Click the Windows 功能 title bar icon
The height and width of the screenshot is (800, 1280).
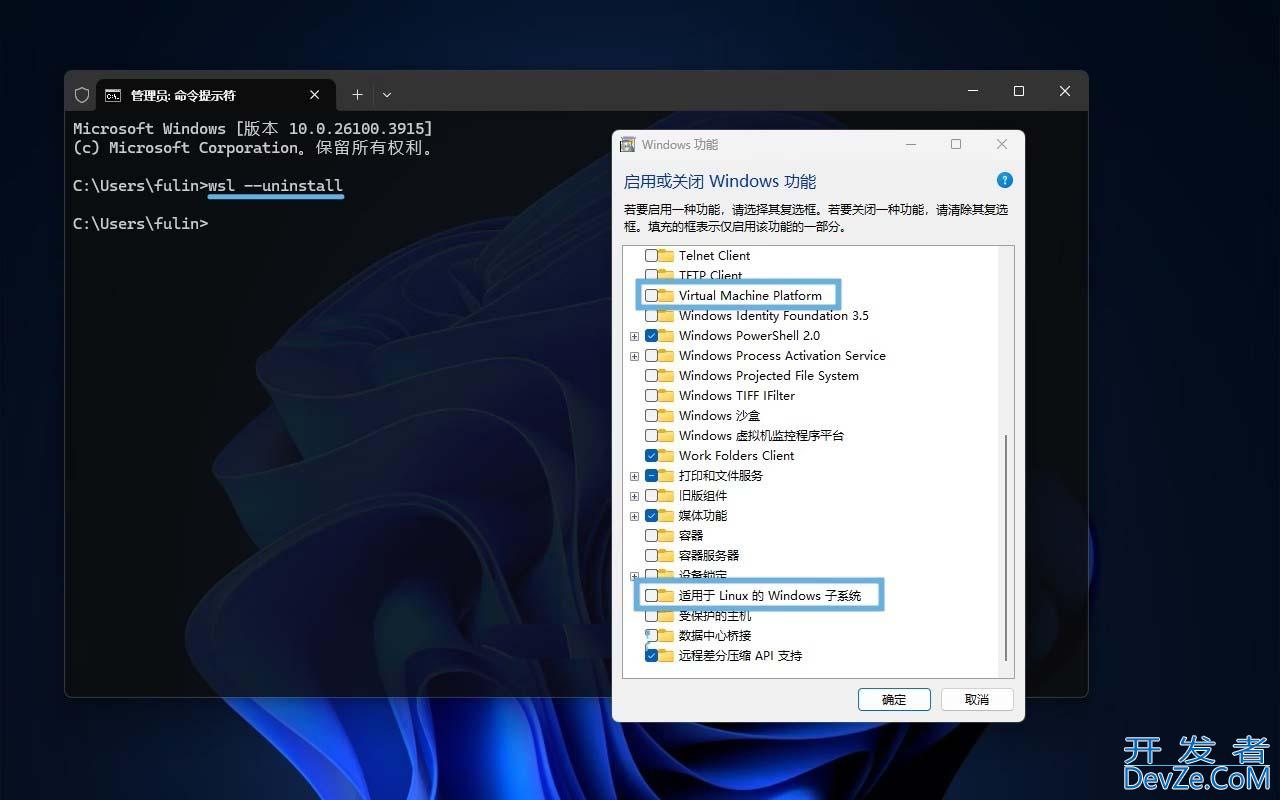tap(628, 144)
